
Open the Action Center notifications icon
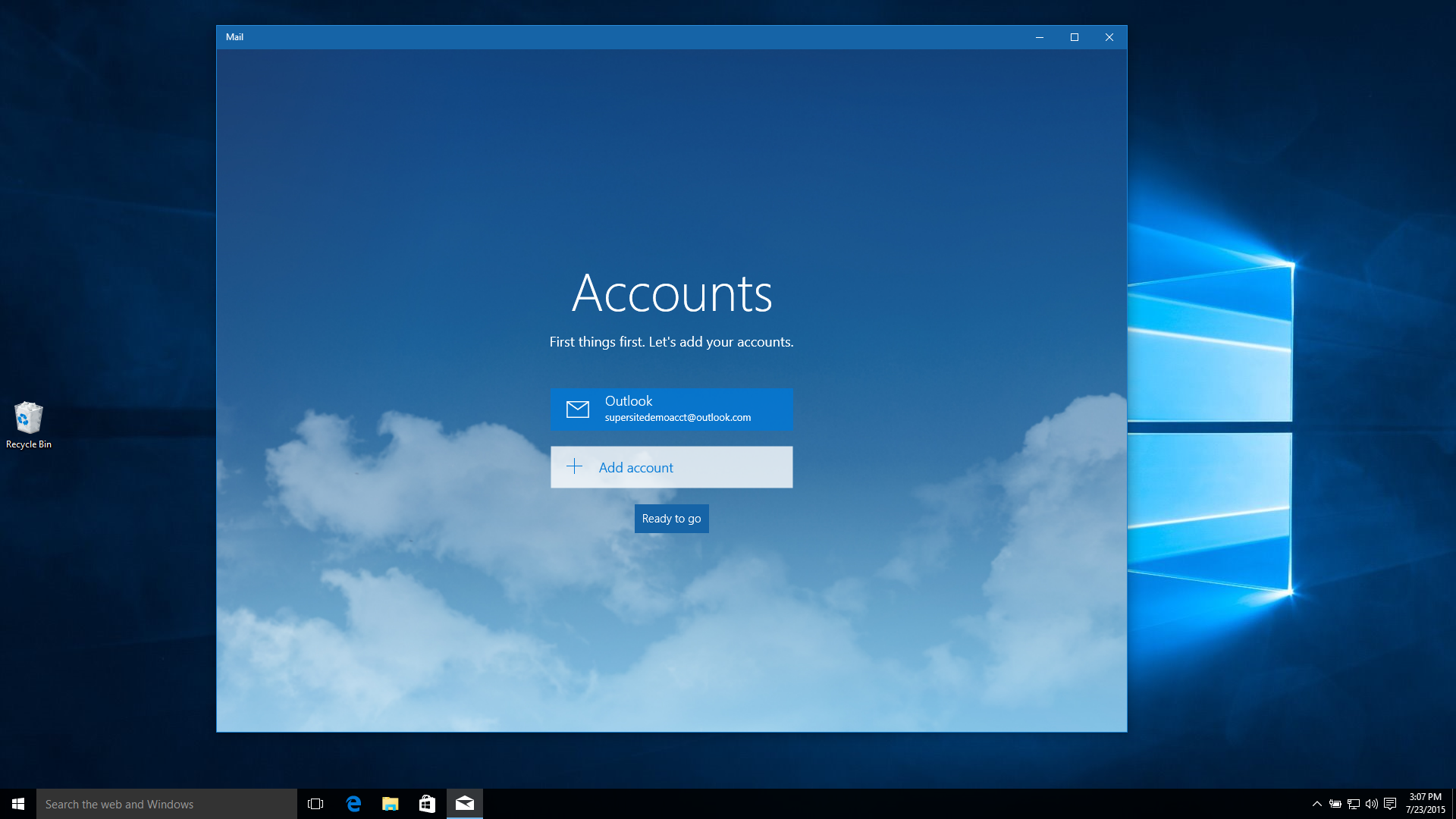point(1390,804)
